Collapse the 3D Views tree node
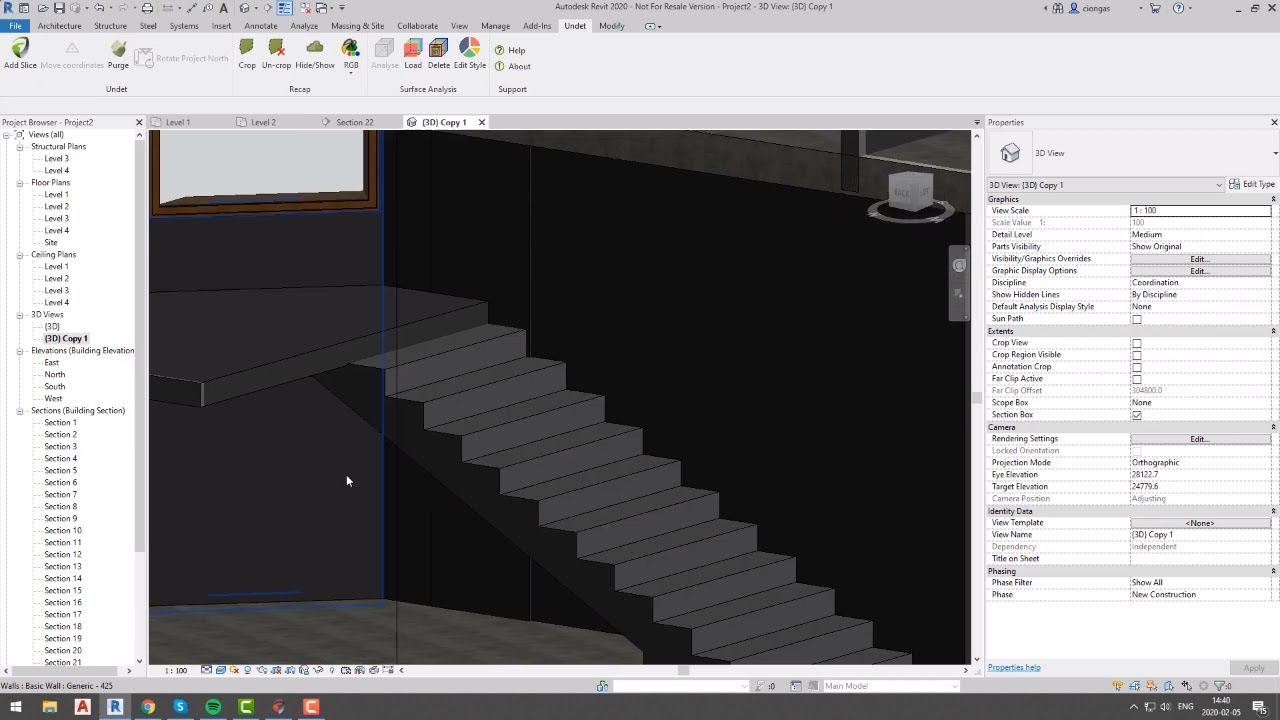The image size is (1280, 720). (x=19, y=314)
